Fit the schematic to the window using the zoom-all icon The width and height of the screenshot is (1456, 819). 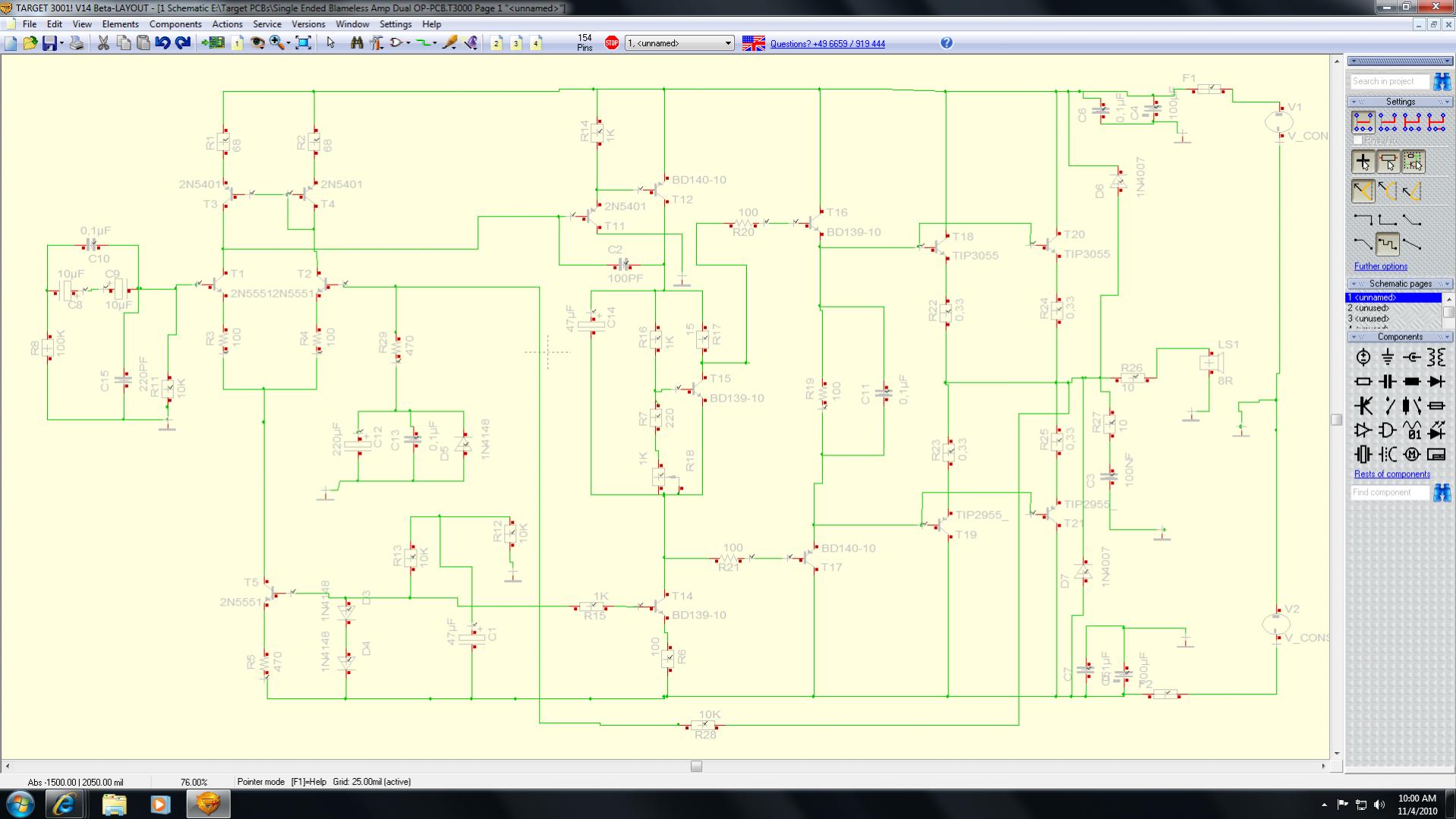[304, 43]
